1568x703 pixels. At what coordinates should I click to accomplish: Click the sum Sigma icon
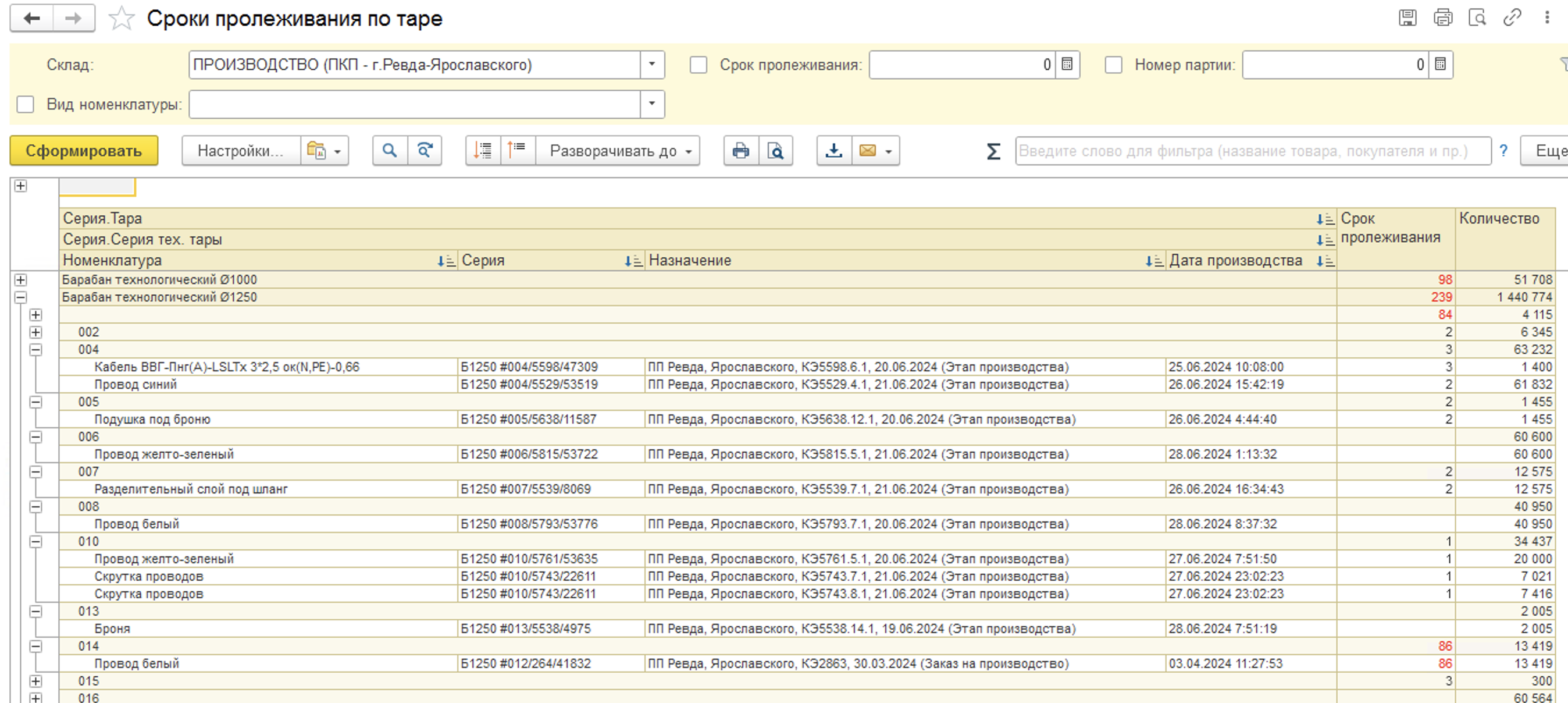click(993, 151)
